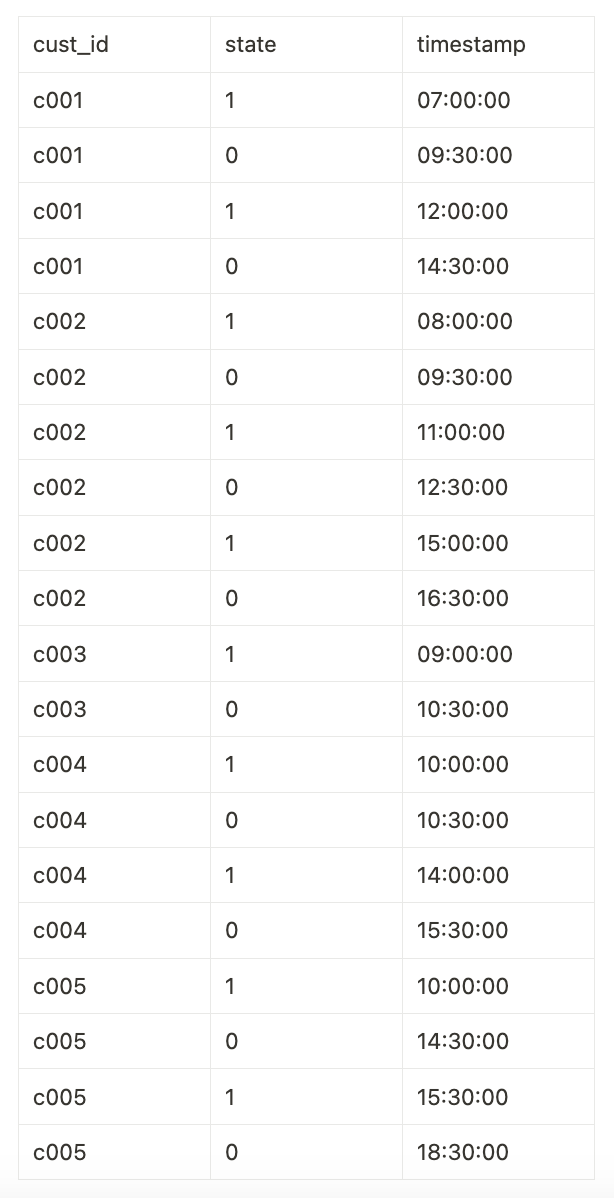614x1198 pixels.
Task: Select the 14:00:00 timestamp cell
Action: coord(462,875)
